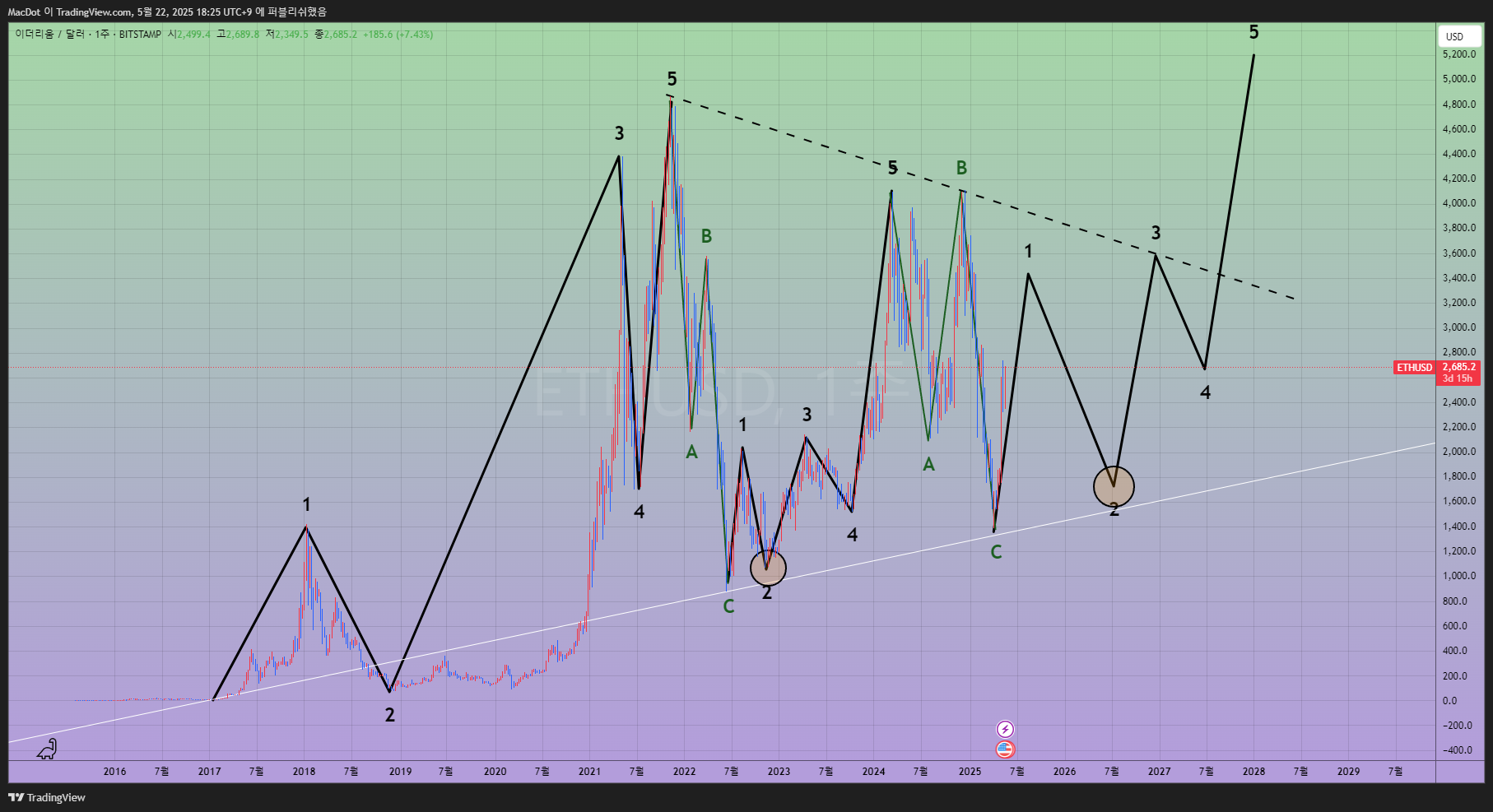Click the BITSTAMP exchange name in legend
The image size is (1493, 812).
point(140,35)
